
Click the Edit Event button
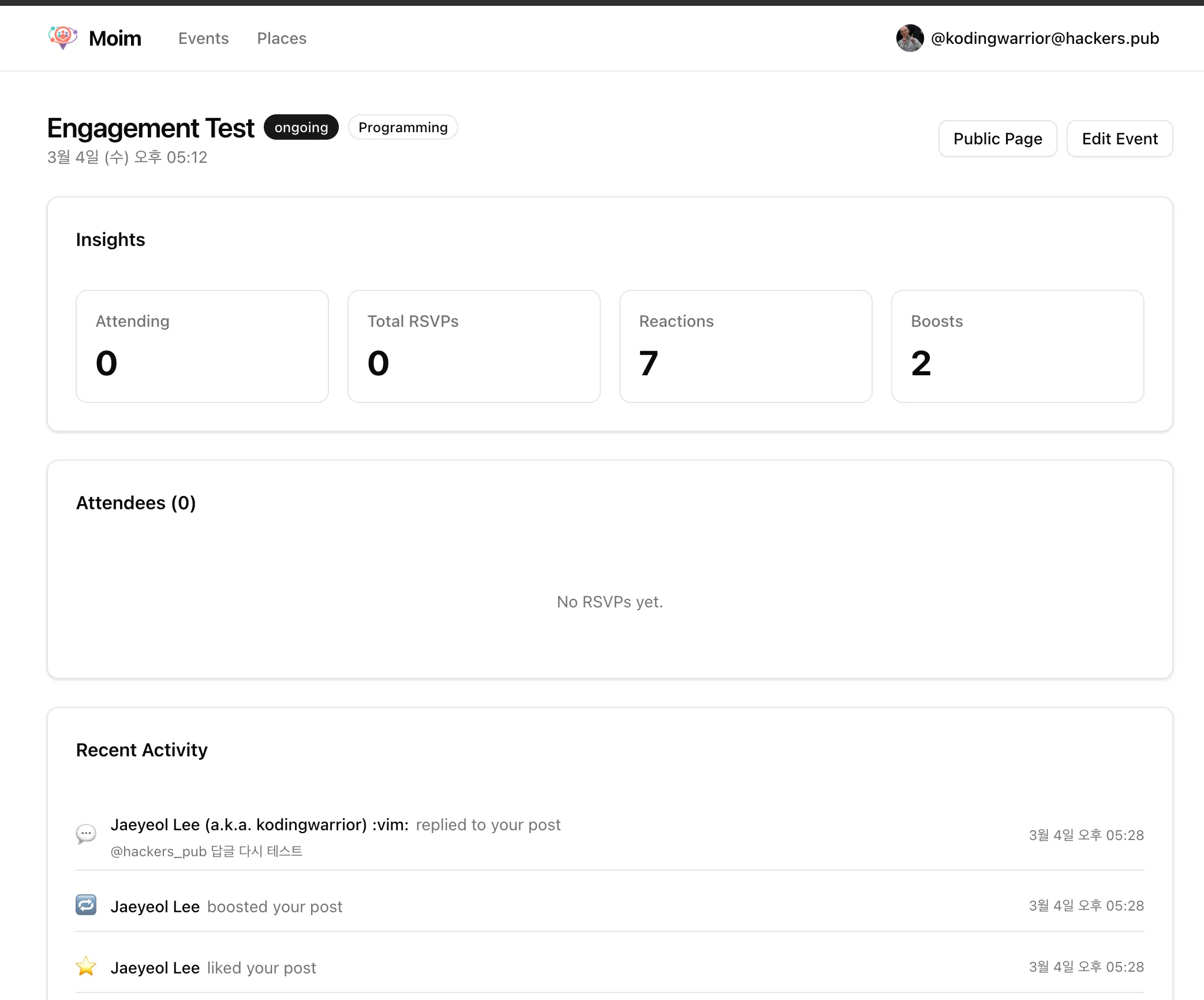coord(1119,139)
